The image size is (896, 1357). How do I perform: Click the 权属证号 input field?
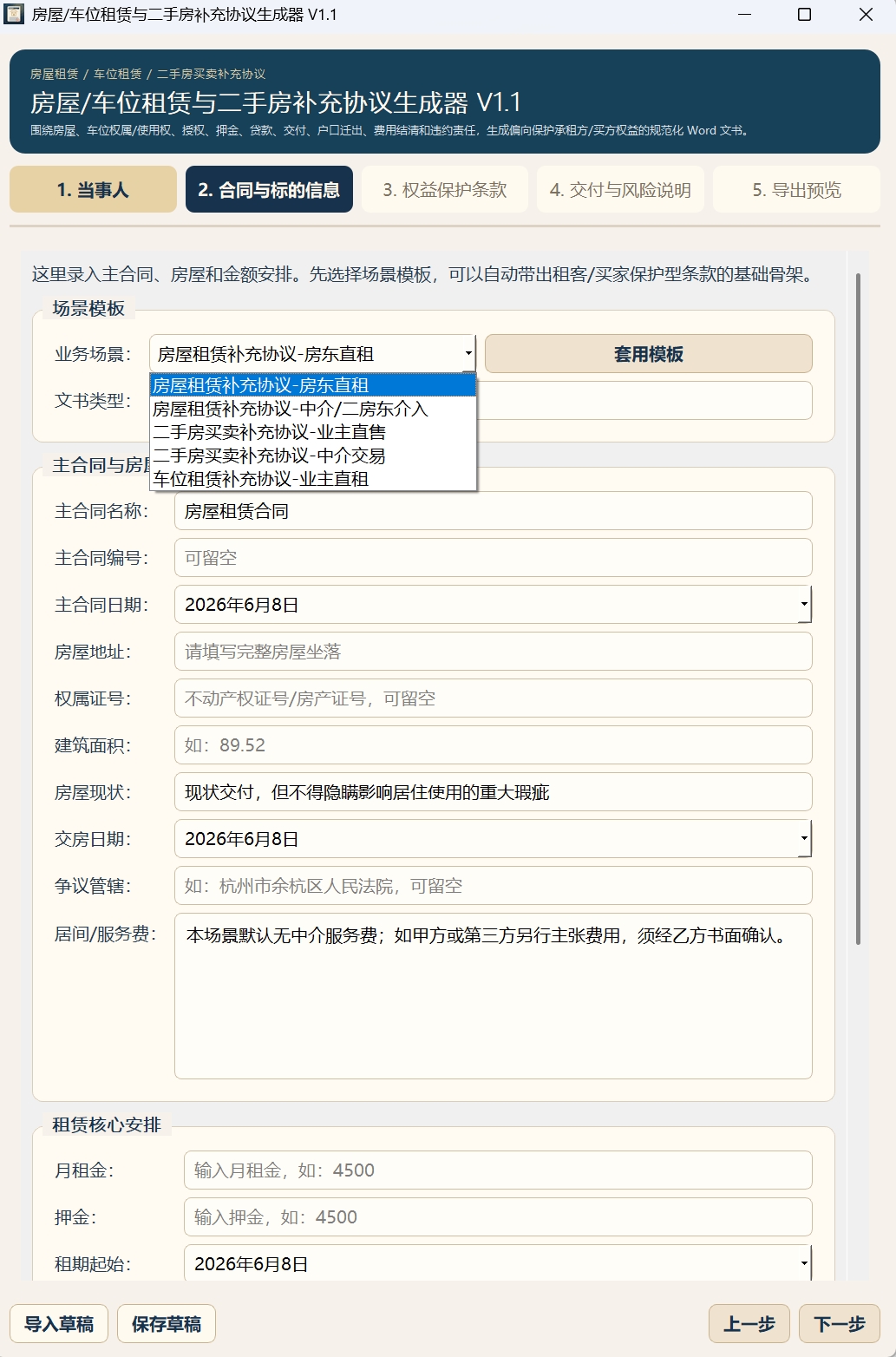494,698
